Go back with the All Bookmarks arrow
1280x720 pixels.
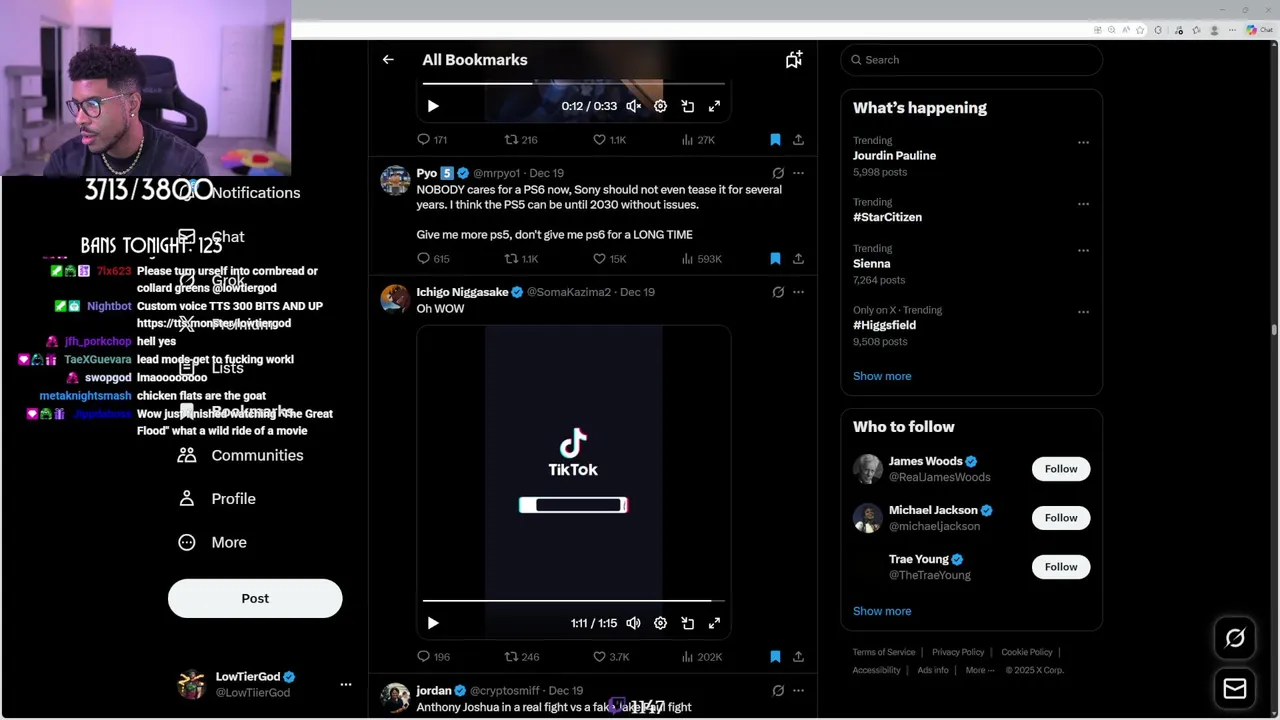388,60
